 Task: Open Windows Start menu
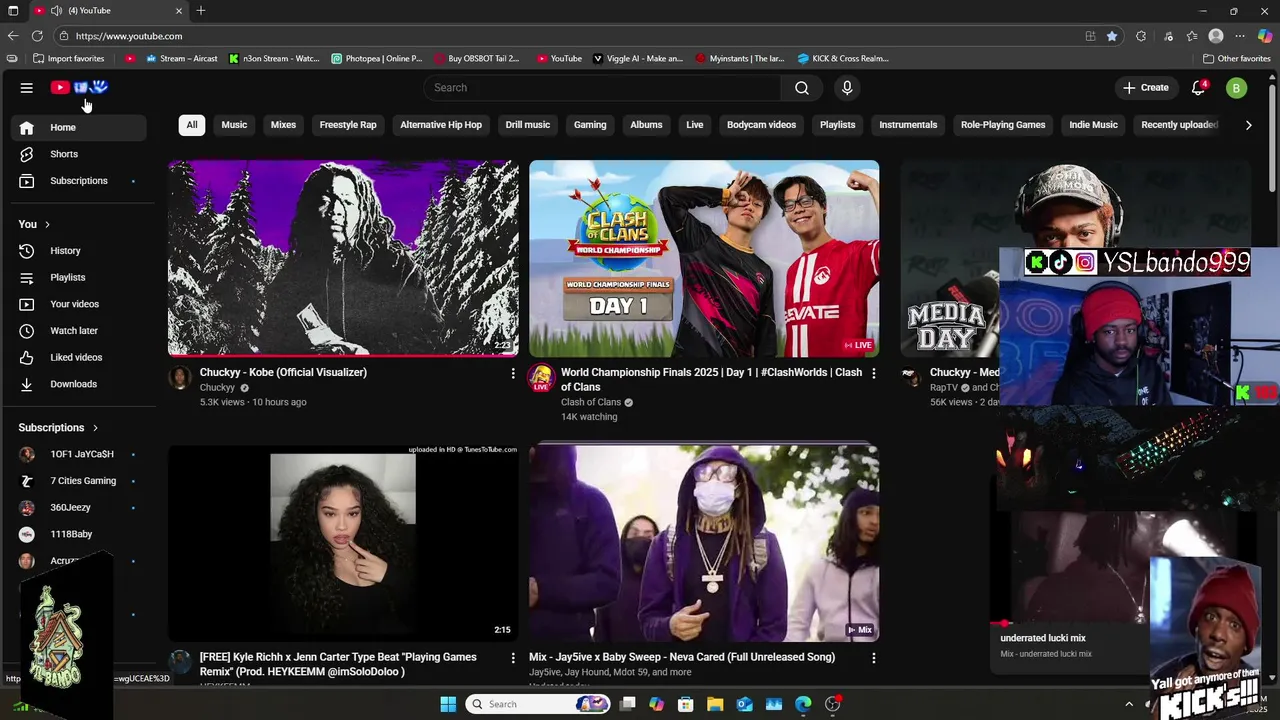coord(448,704)
